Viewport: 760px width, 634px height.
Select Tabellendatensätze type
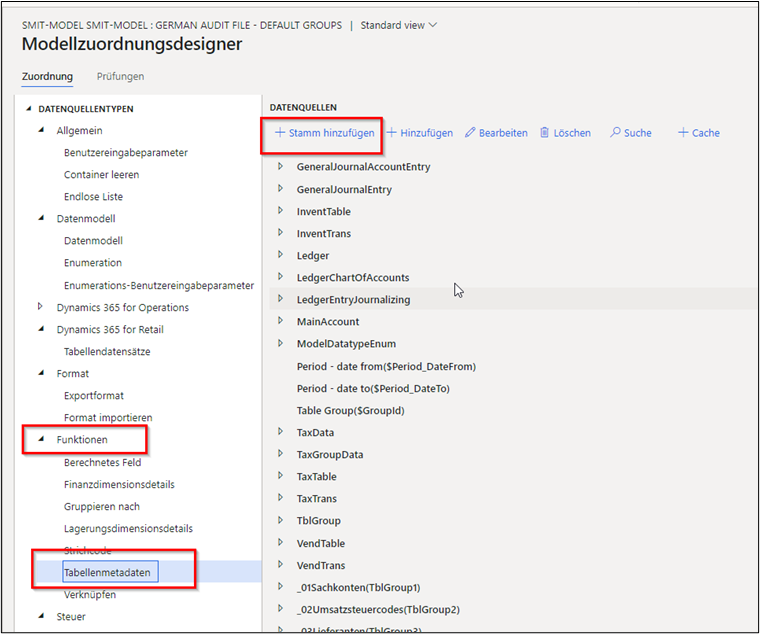107,351
